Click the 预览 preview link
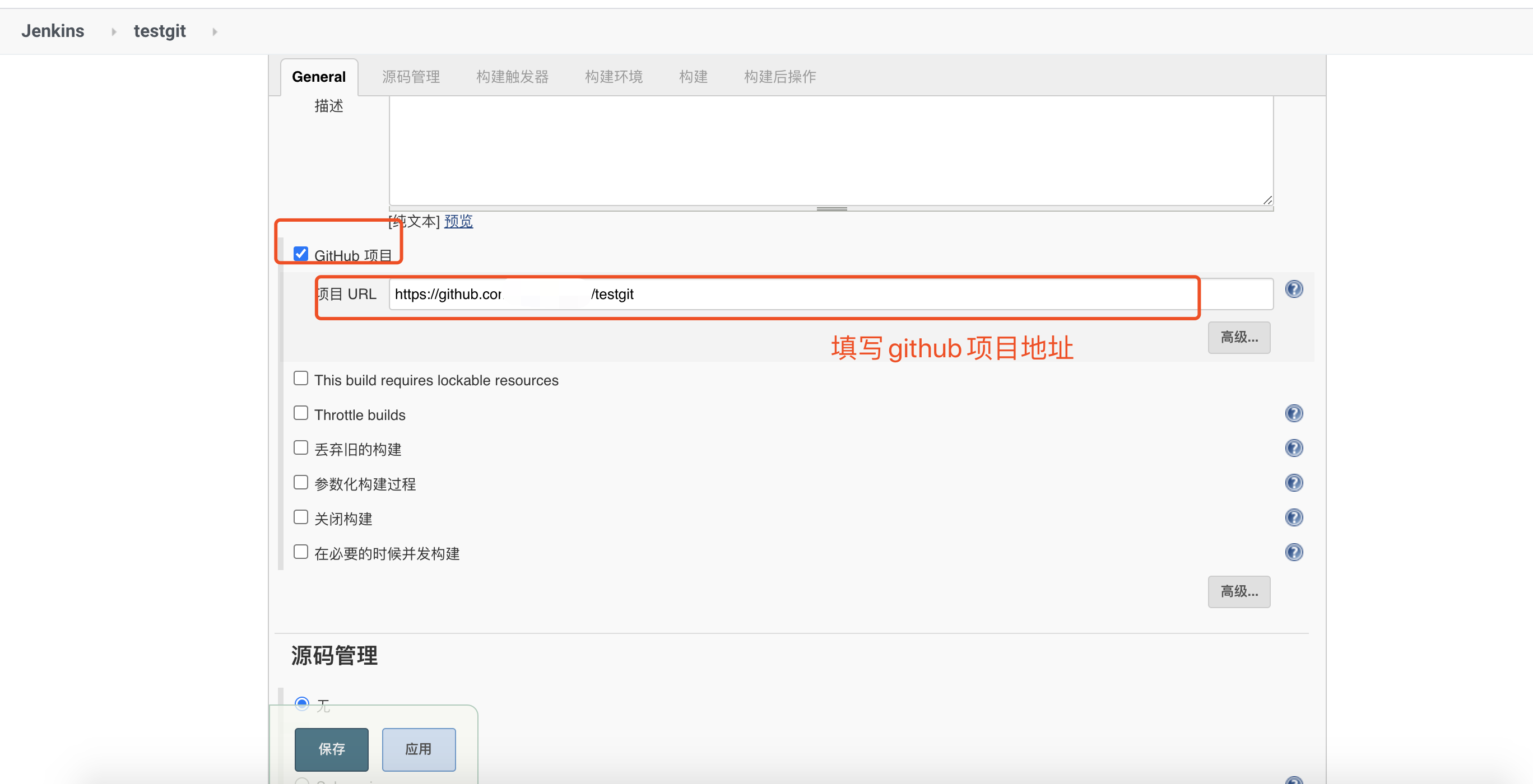 click(458, 221)
